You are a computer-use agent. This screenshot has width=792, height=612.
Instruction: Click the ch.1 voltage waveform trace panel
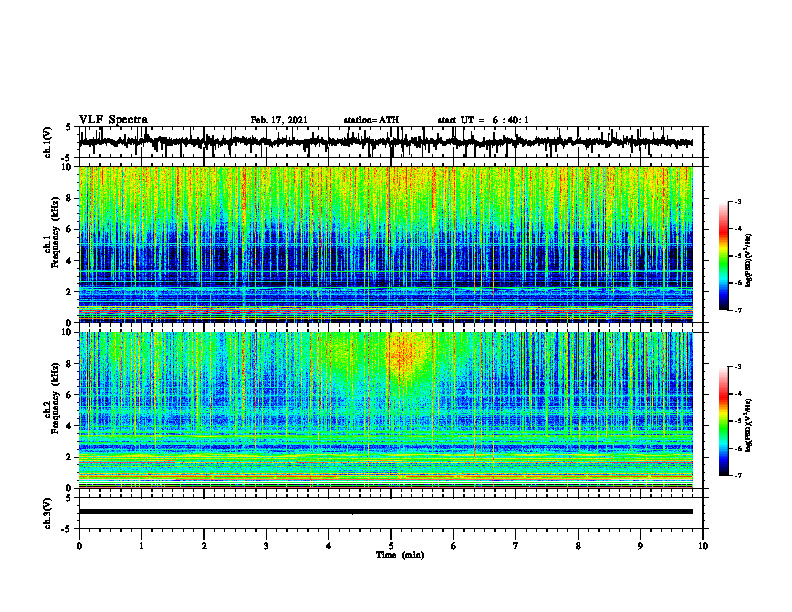tap(391, 142)
